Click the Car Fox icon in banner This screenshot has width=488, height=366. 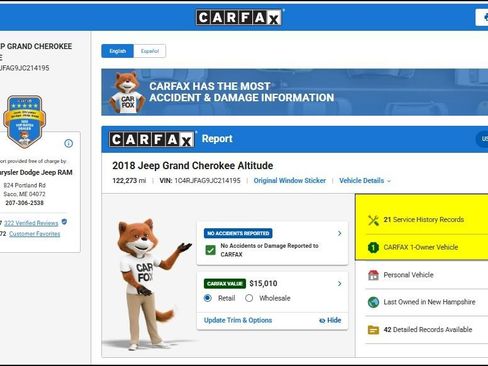click(x=127, y=93)
